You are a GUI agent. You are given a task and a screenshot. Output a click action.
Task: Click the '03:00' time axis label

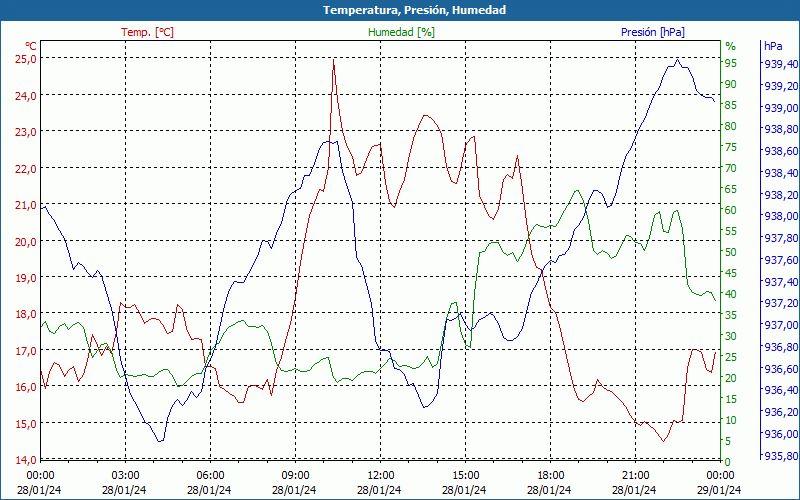pyautogui.click(x=126, y=475)
